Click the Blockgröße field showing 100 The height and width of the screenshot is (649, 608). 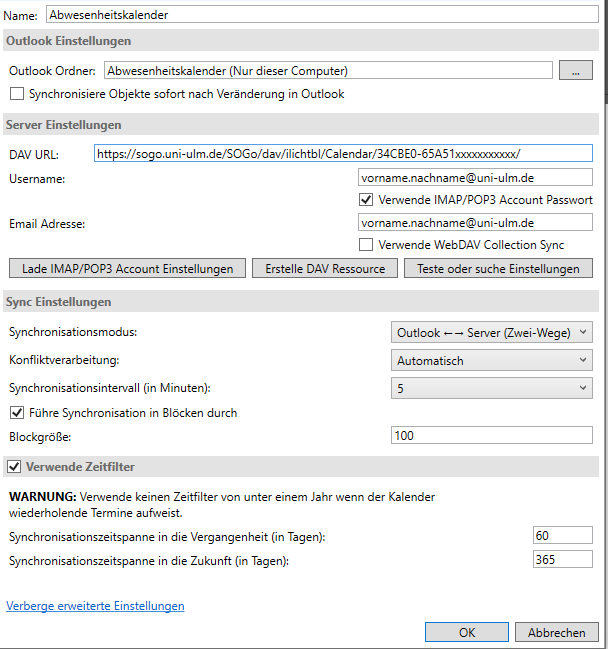[x=492, y=435]
